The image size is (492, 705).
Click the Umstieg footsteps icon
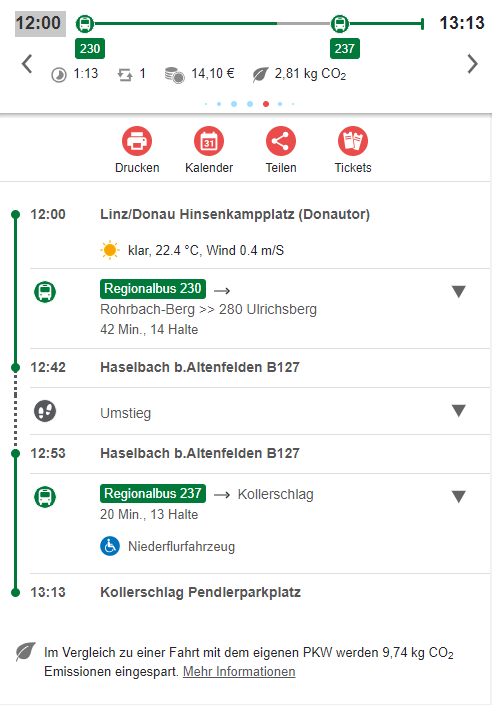[x=45, y=411]
